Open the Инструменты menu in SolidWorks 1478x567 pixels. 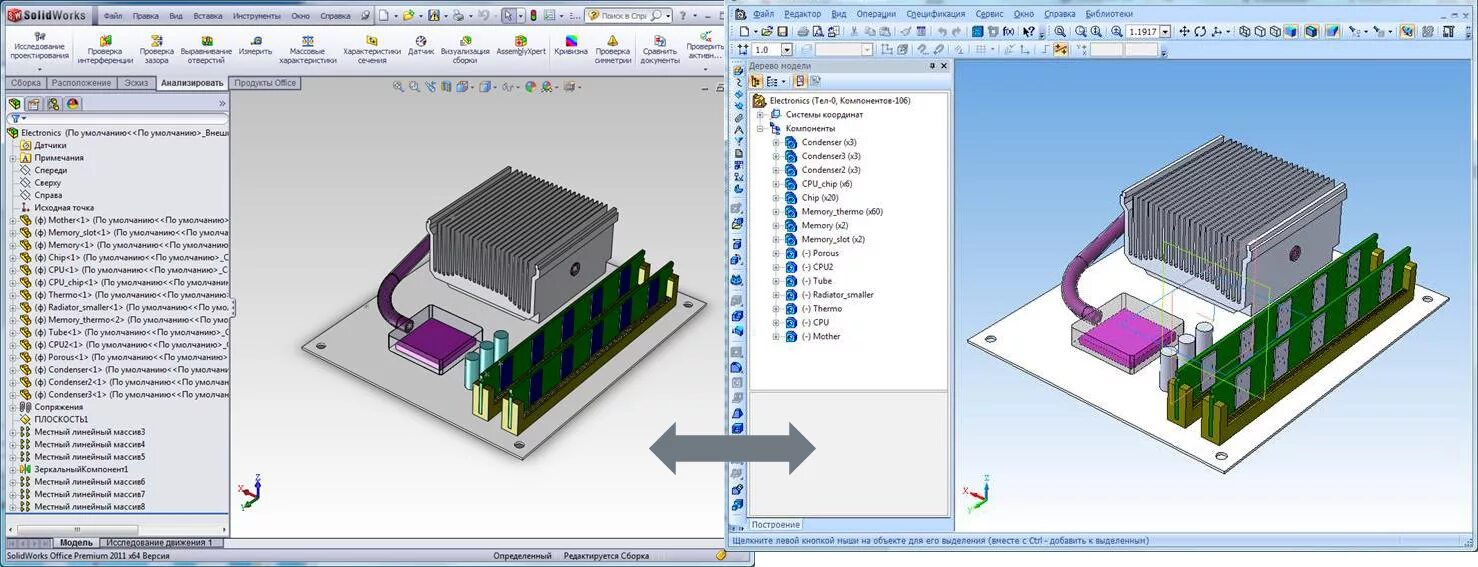click(257, 16)
